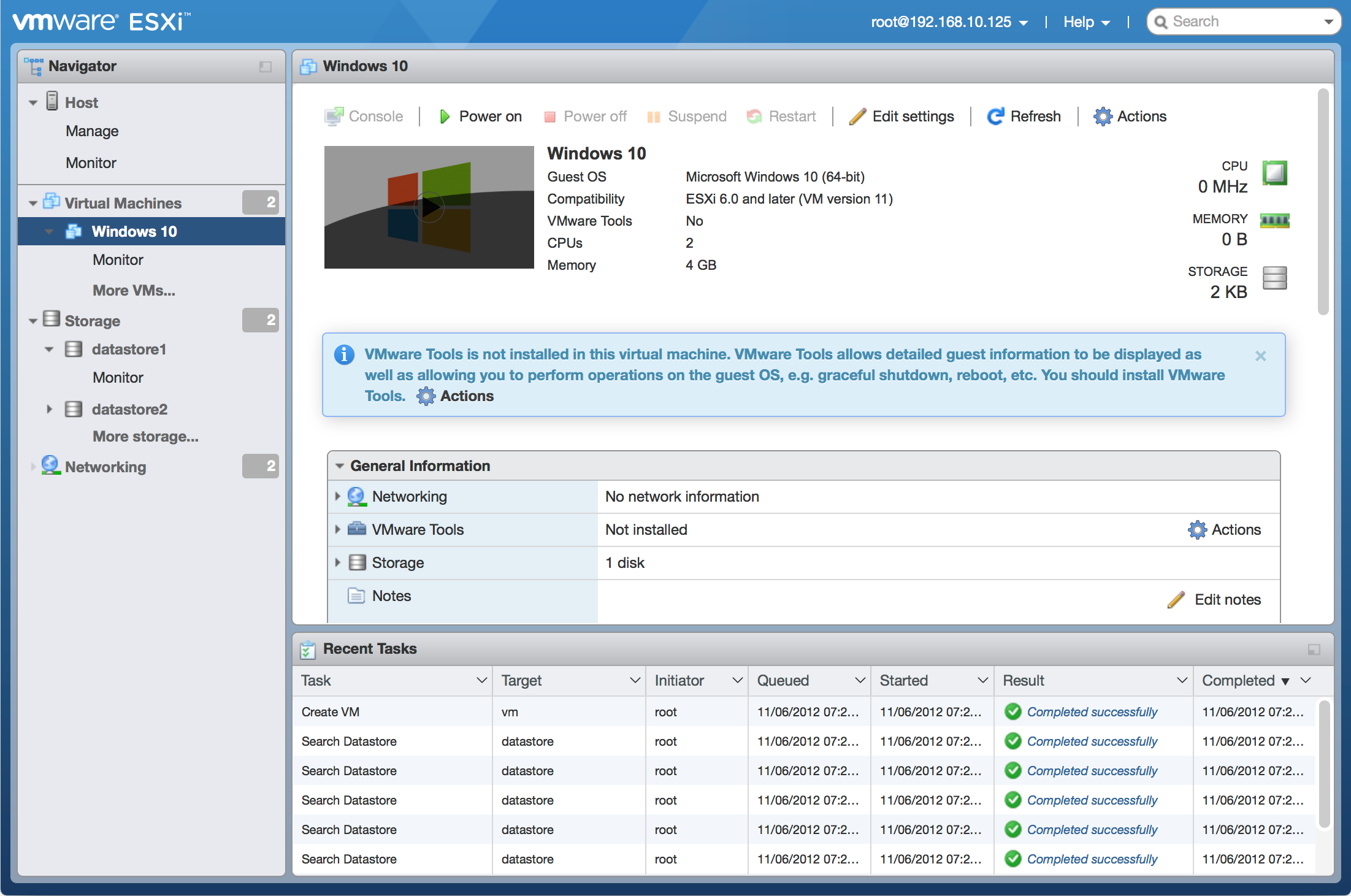Expand the Networking row in General Information
Viewport: 1351px width, 896px height.
click(337, 496)
